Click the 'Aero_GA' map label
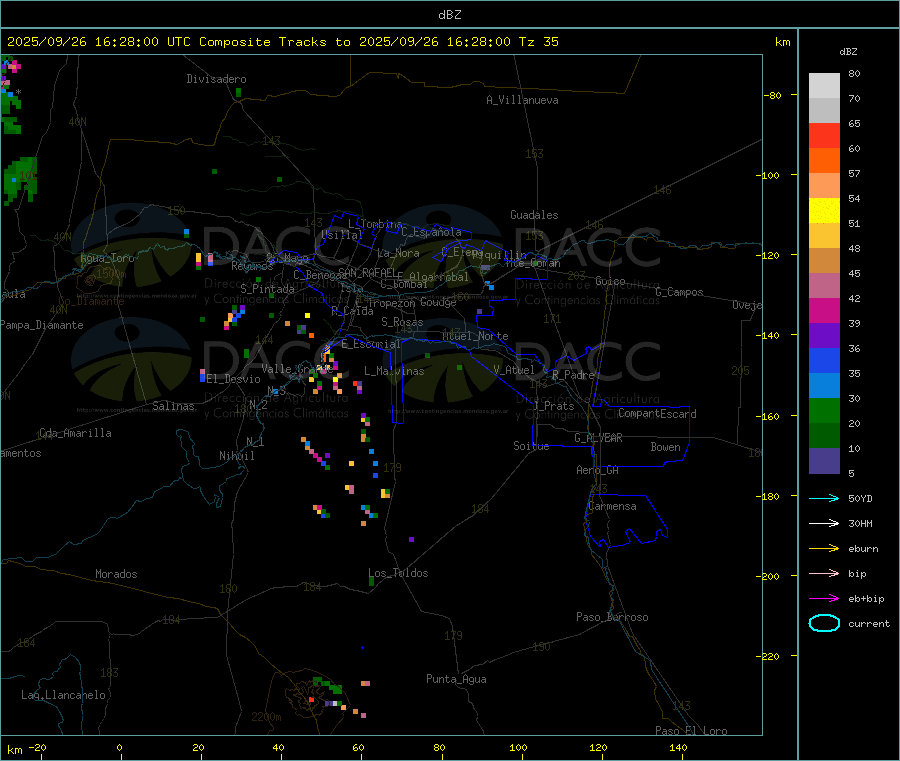The width and height of the screenshot is (900, 761). (598, 470)
